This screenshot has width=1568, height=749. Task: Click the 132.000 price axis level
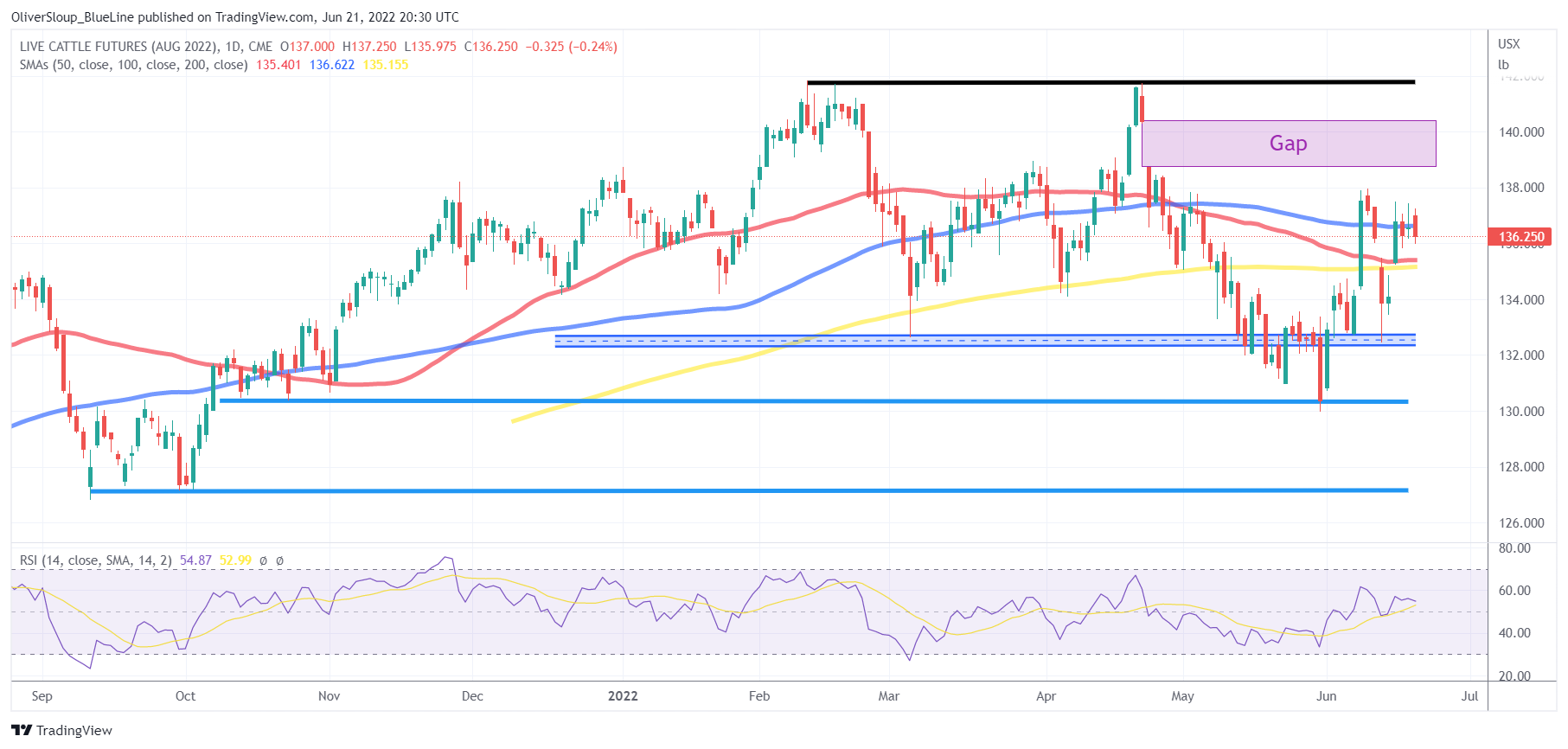1521,355
